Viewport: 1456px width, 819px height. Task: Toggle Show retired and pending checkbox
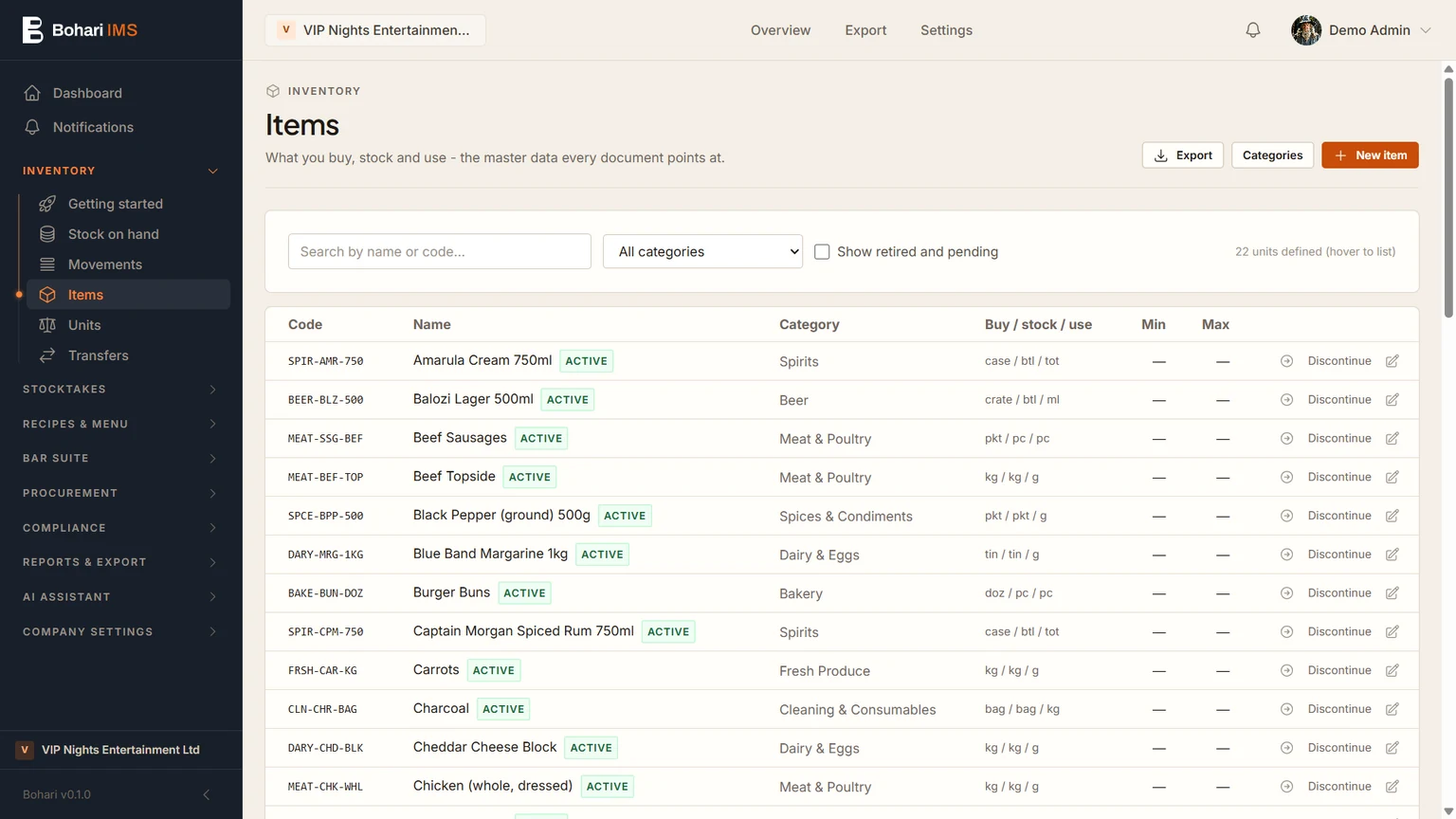pos(822,252)
